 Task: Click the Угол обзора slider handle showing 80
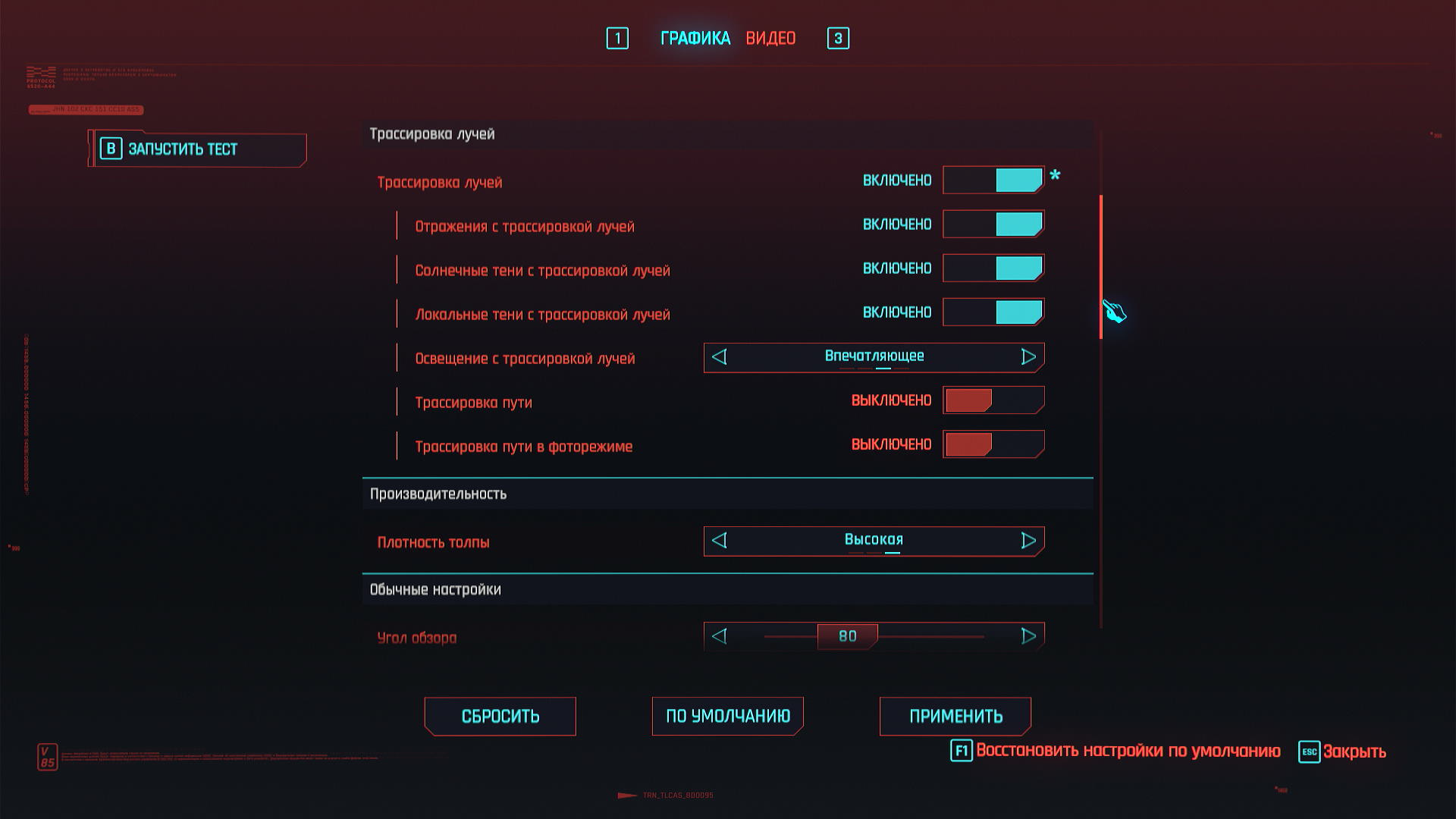point(848,636)
